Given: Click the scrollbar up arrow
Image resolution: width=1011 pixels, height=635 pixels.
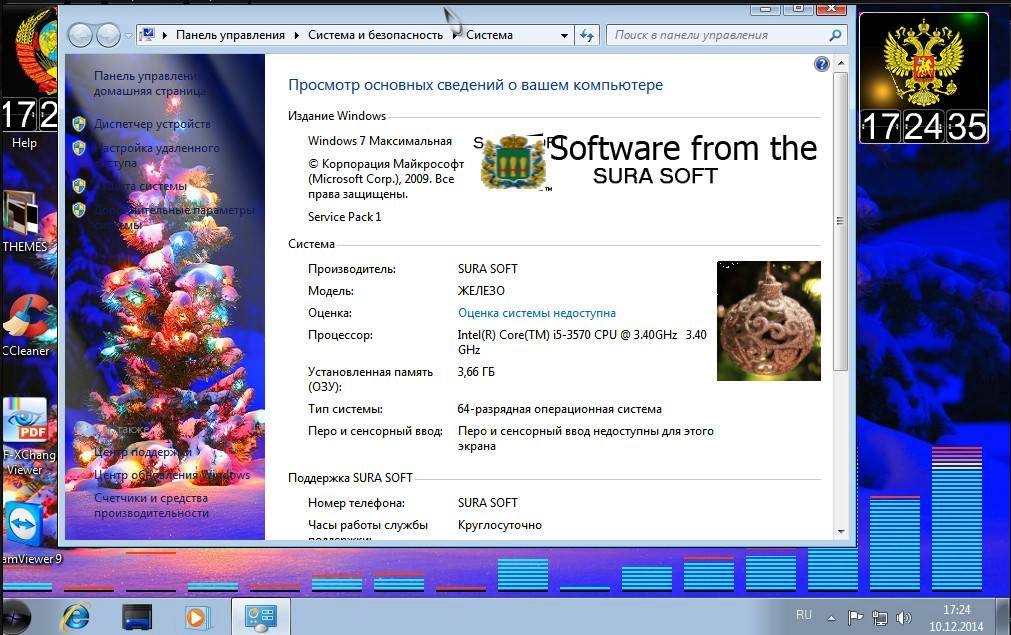Looking at the screenshot, I should [x=840, y=63].
